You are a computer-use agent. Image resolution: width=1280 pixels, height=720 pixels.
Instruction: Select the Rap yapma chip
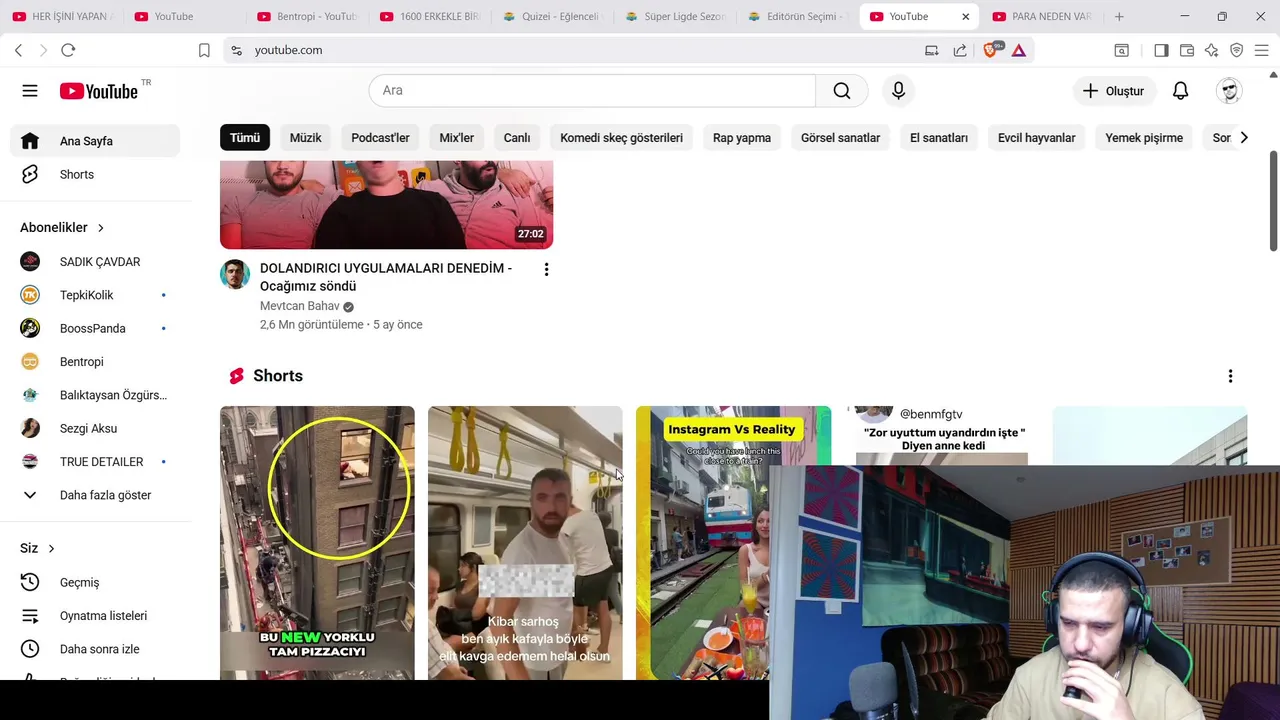(x=742, y=138)
